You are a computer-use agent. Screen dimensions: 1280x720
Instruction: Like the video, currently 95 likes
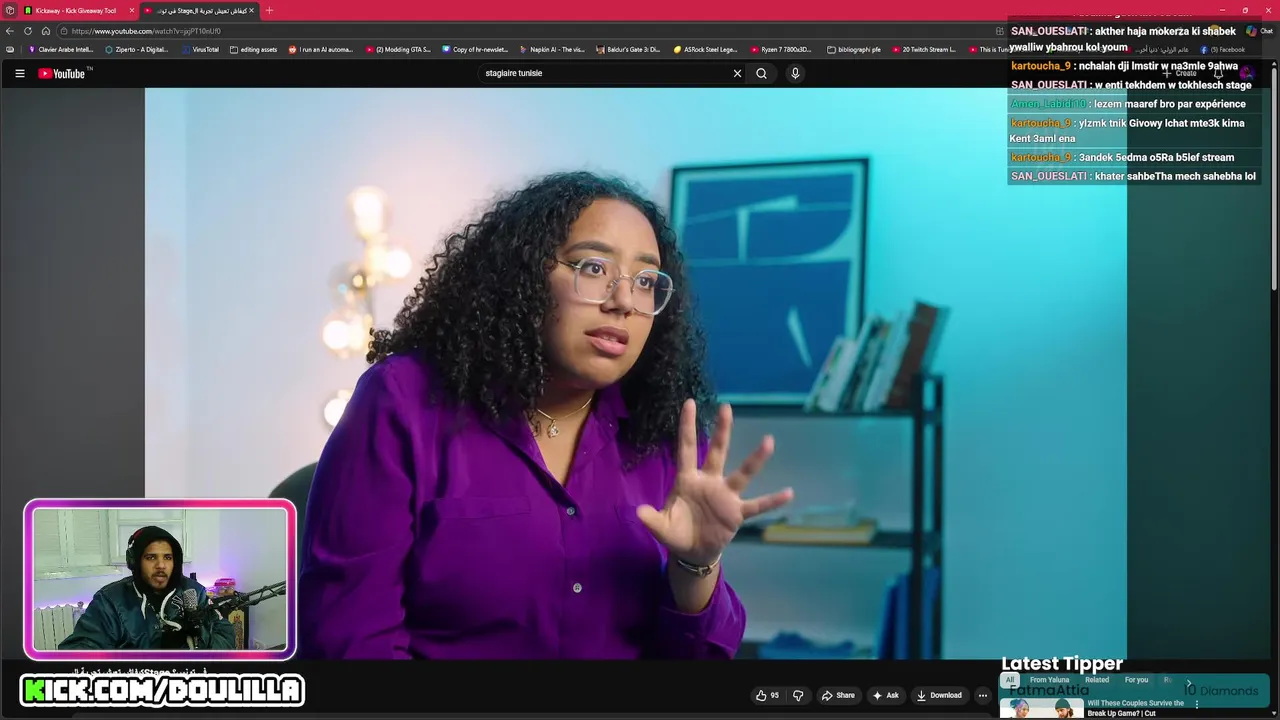pos(768,695)
